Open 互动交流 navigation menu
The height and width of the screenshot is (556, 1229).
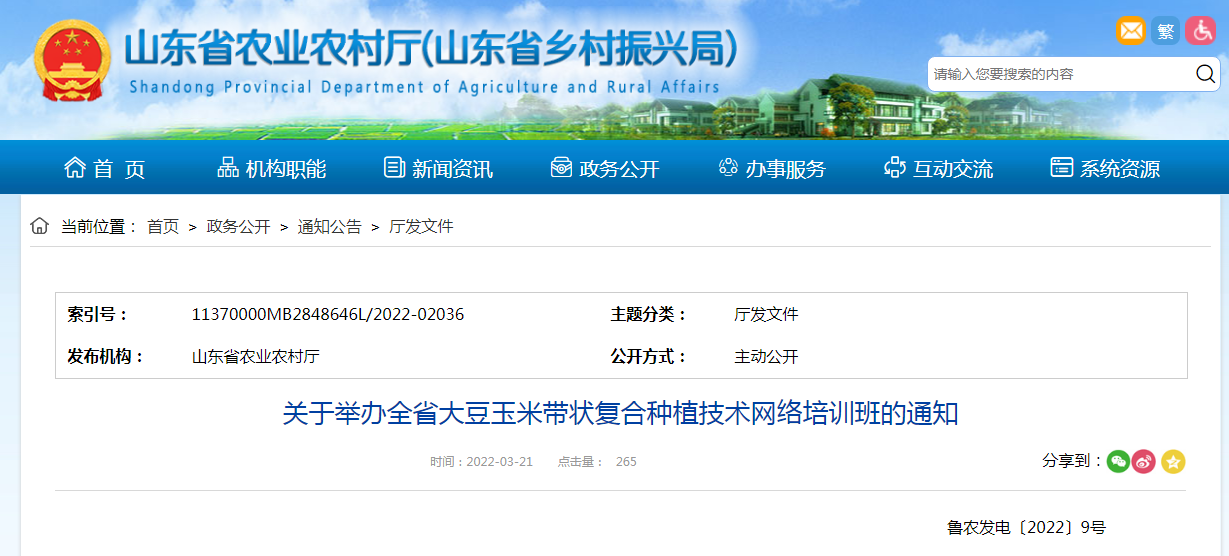click(x=939, y=169)
